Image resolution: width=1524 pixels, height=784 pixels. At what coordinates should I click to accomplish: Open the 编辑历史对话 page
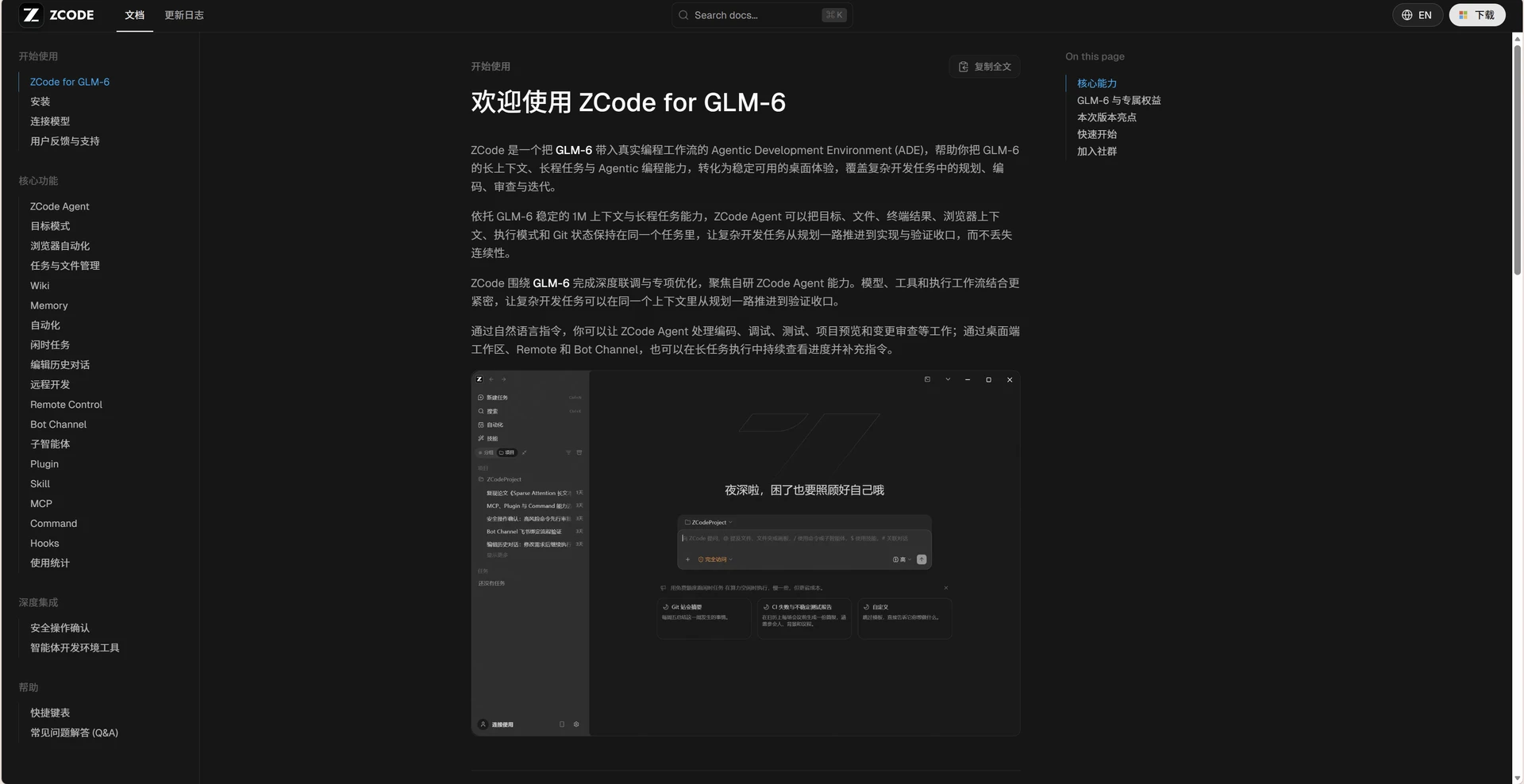click(x=60, y=365)
